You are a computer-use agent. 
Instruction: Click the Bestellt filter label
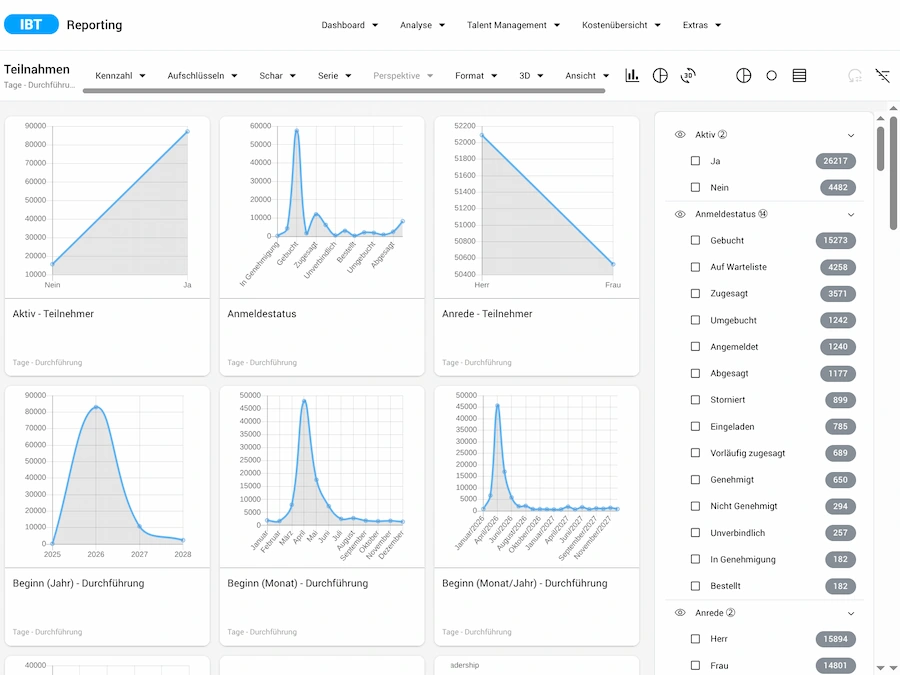point(725,585)
